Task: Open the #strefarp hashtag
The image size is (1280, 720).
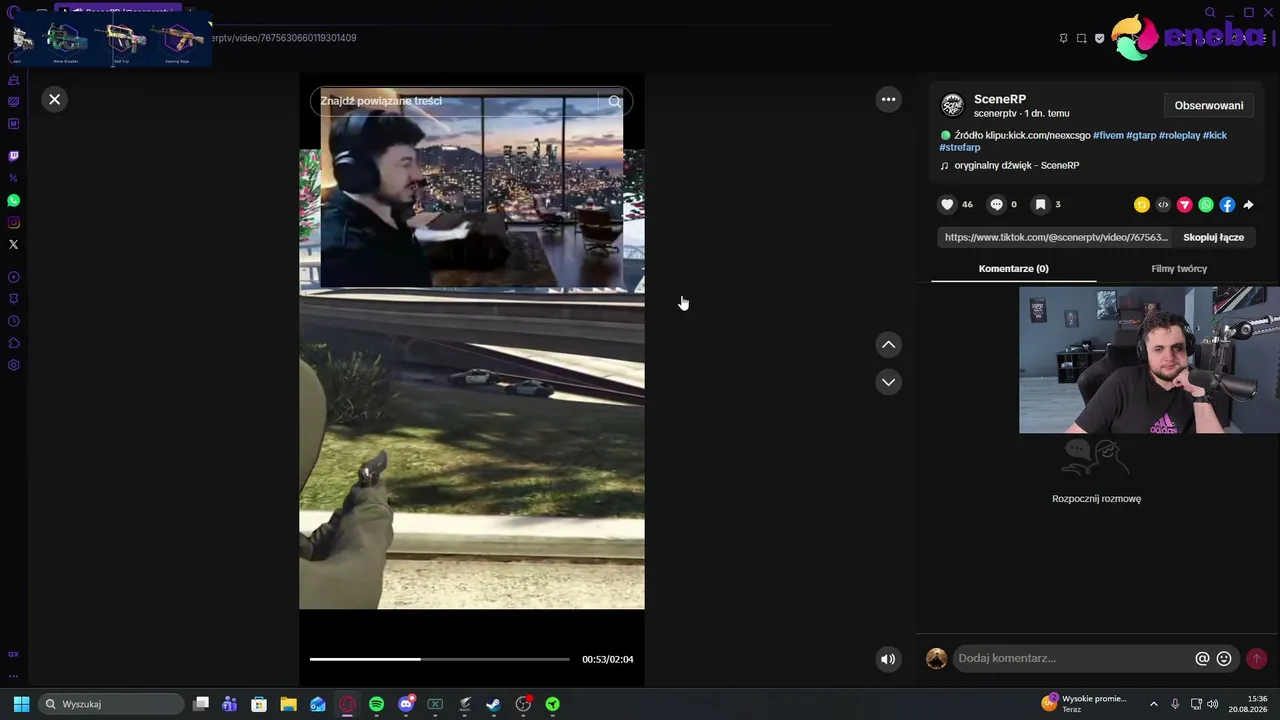Action: (960, 148)
